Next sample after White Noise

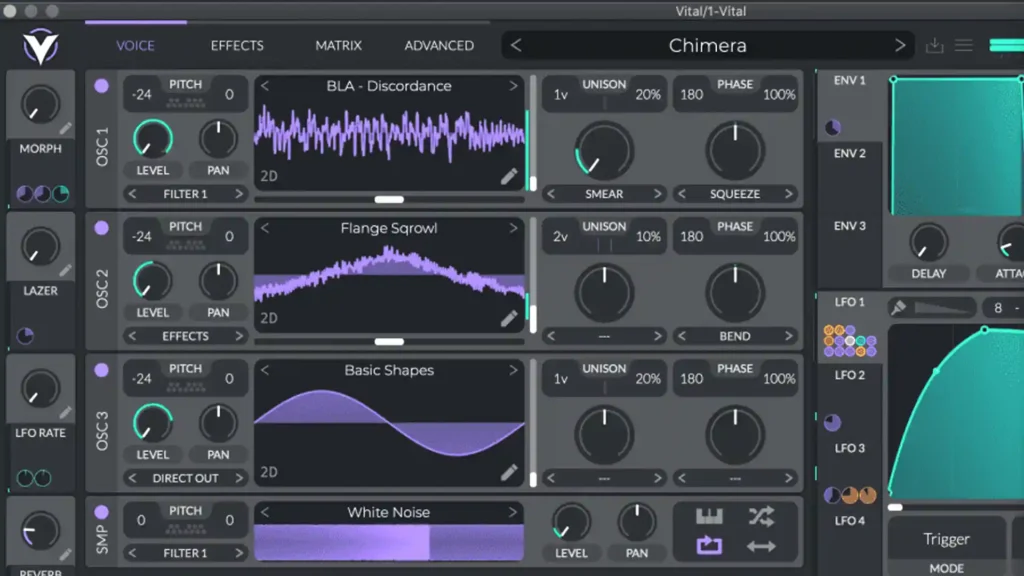513,513
